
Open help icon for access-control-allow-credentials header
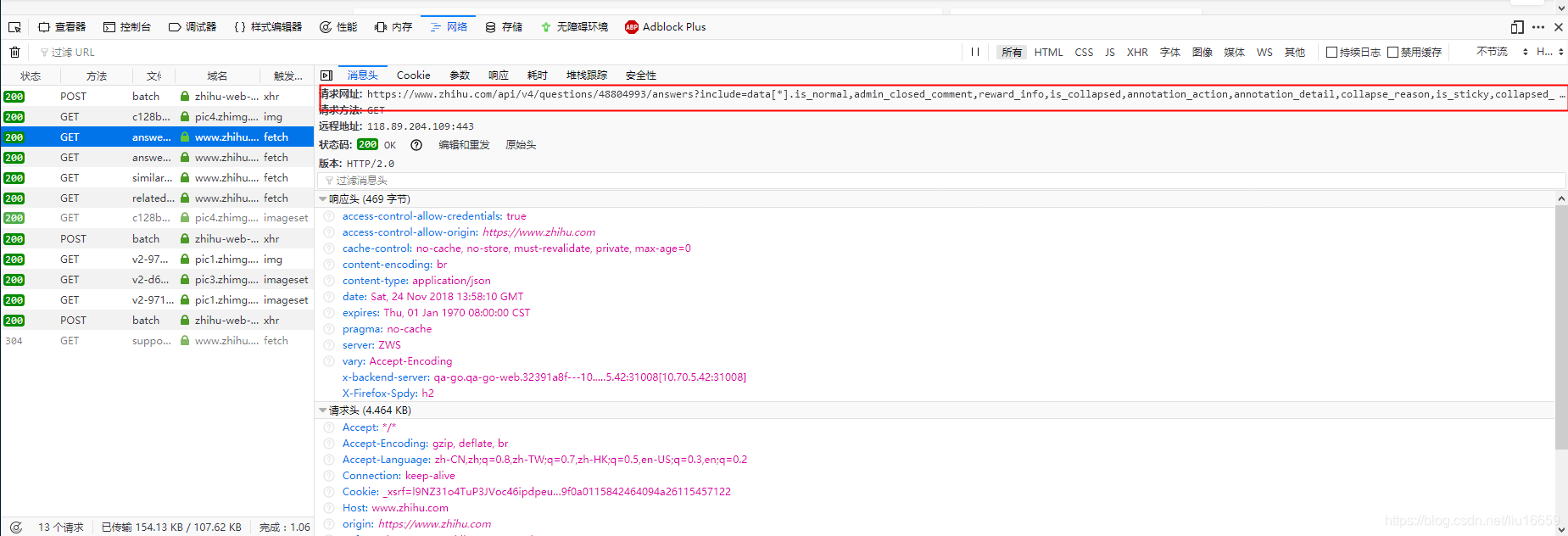tap(329, 216)
